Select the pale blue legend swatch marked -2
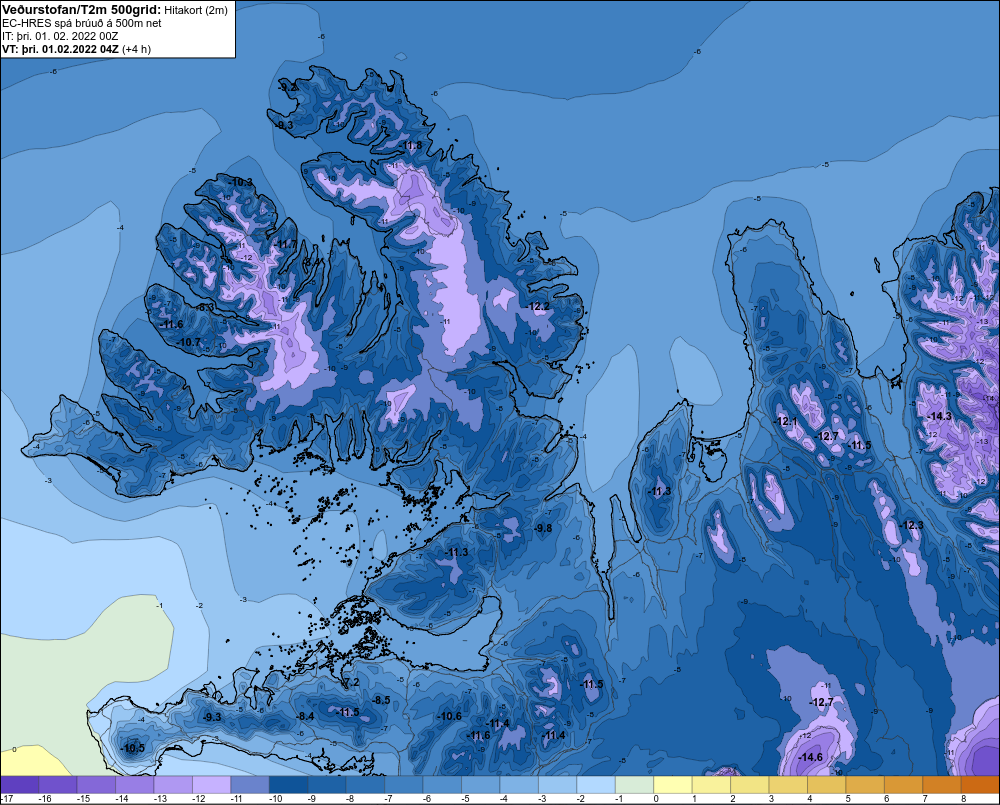This screenshot has height=805, width=1000. [596, 784]
